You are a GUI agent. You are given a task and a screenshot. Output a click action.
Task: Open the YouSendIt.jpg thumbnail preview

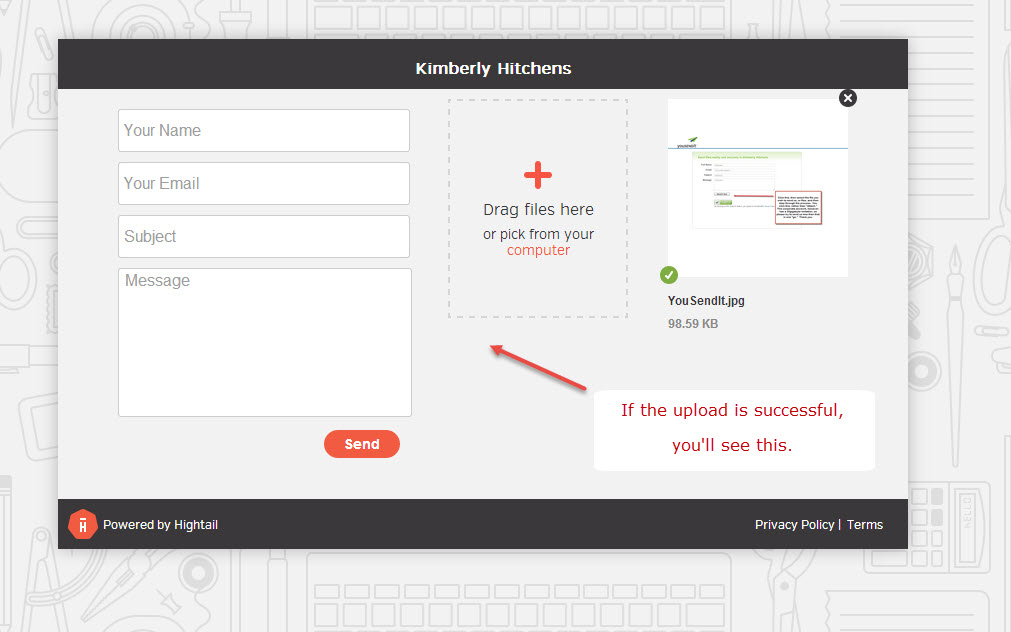click(757, 187)
